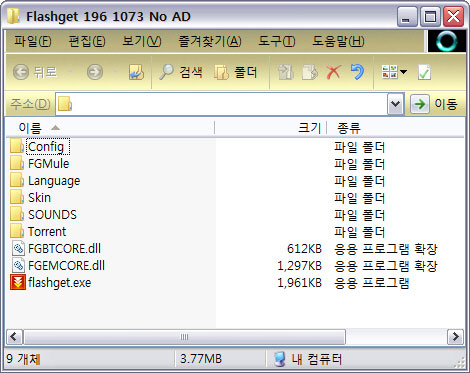Screen dimensions: 470x373
Task: Click the red X Delete icon
Action: (x=334, y=72)
